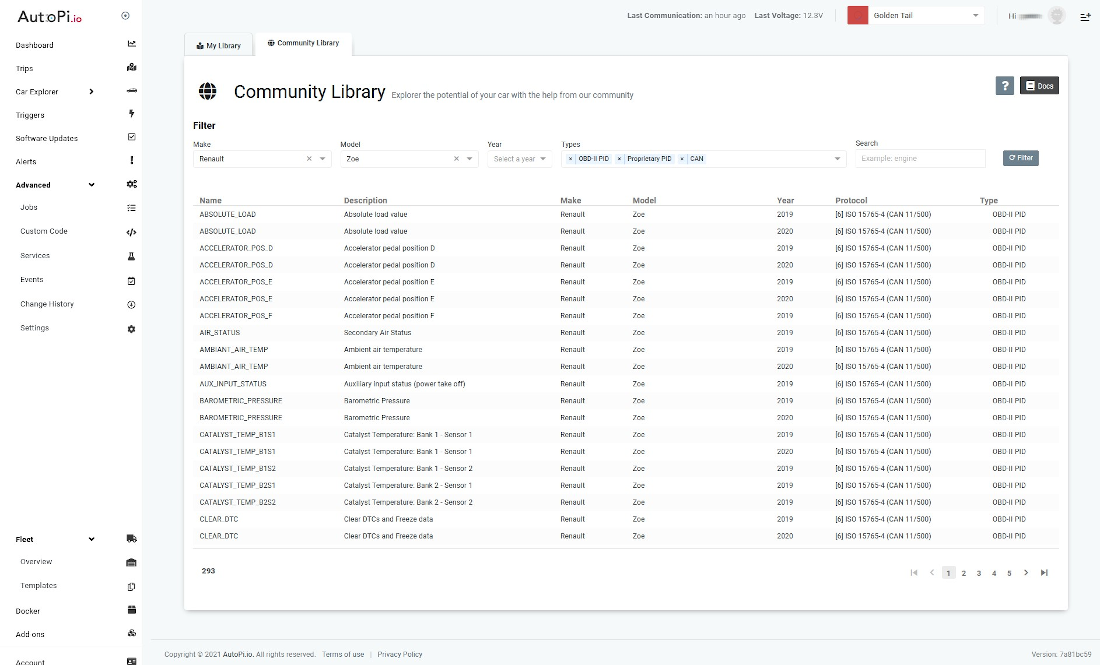Click the Templates copy icon
Viewport: 1100px width, 665px height.
pos(131,586)
